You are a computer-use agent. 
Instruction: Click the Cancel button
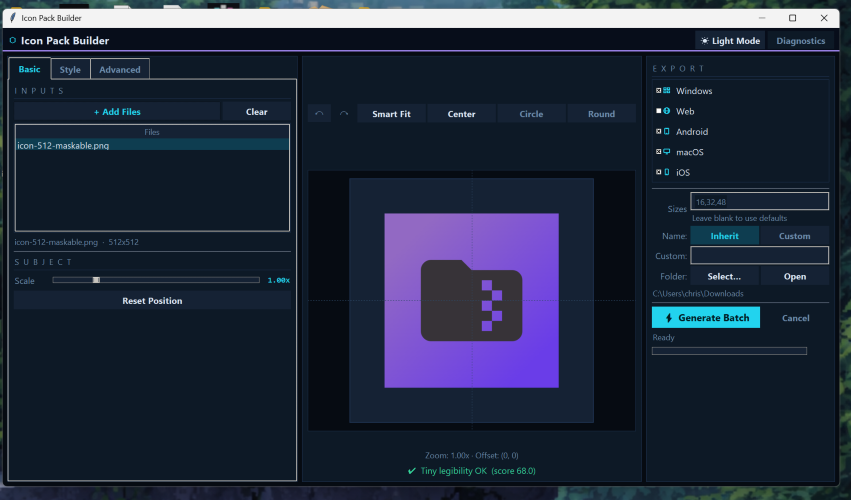pos(796,318)
